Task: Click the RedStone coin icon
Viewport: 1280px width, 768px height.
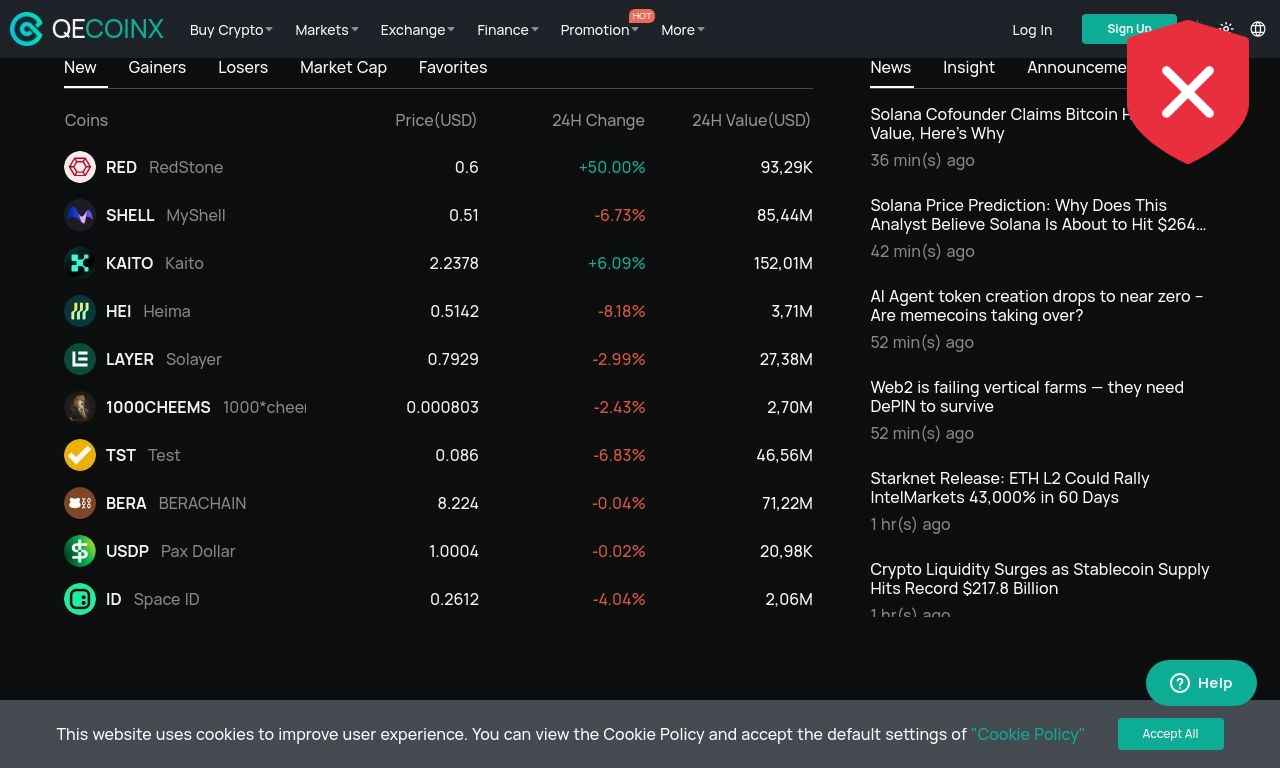Action: tap(80, 167)
